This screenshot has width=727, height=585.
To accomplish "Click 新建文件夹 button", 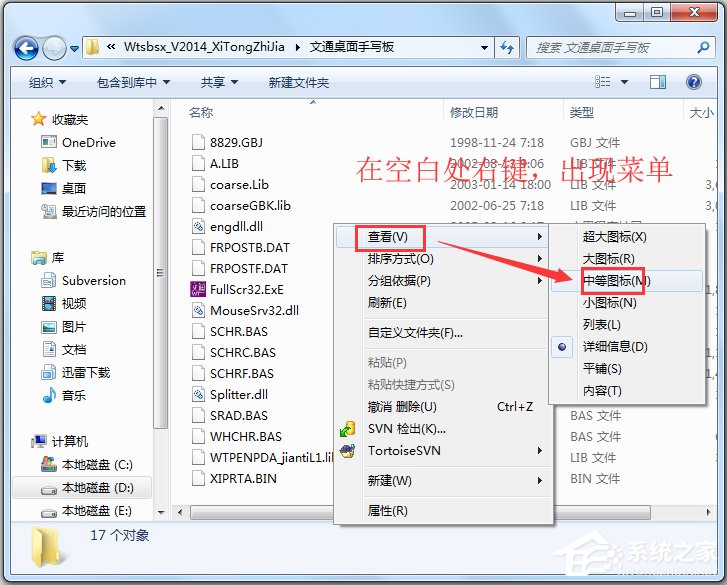I will coord(299,83).
